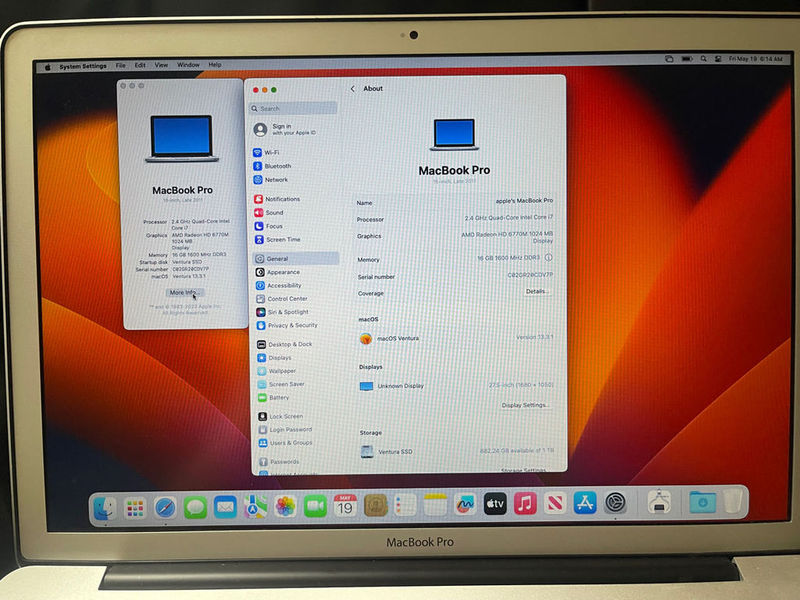Open Wi-Fi settings in sidebar
This screenshot has height=600, width=800.
point(266,153)
